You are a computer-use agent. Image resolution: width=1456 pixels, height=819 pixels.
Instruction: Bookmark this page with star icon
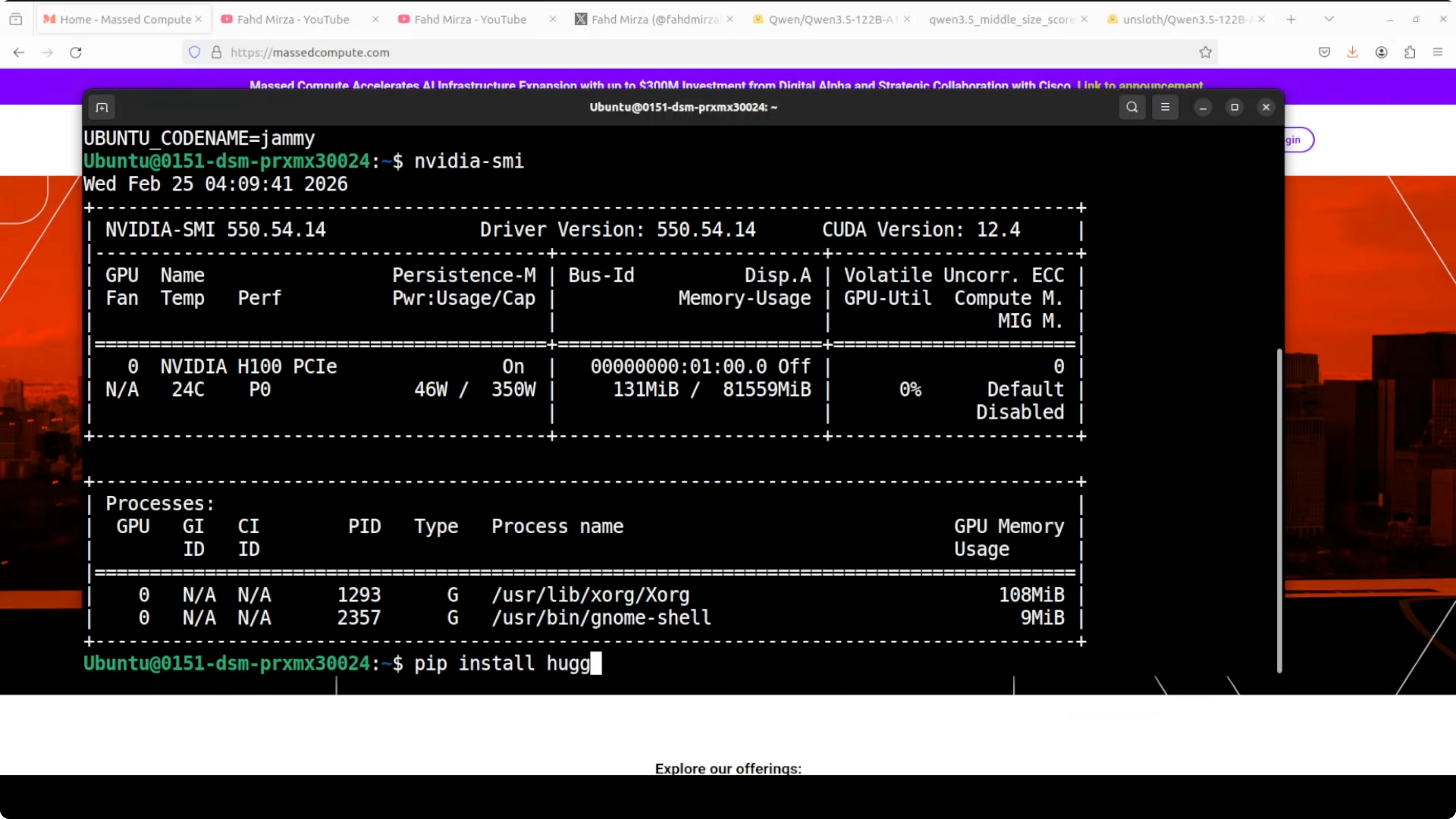click(x=1205, y=53)
